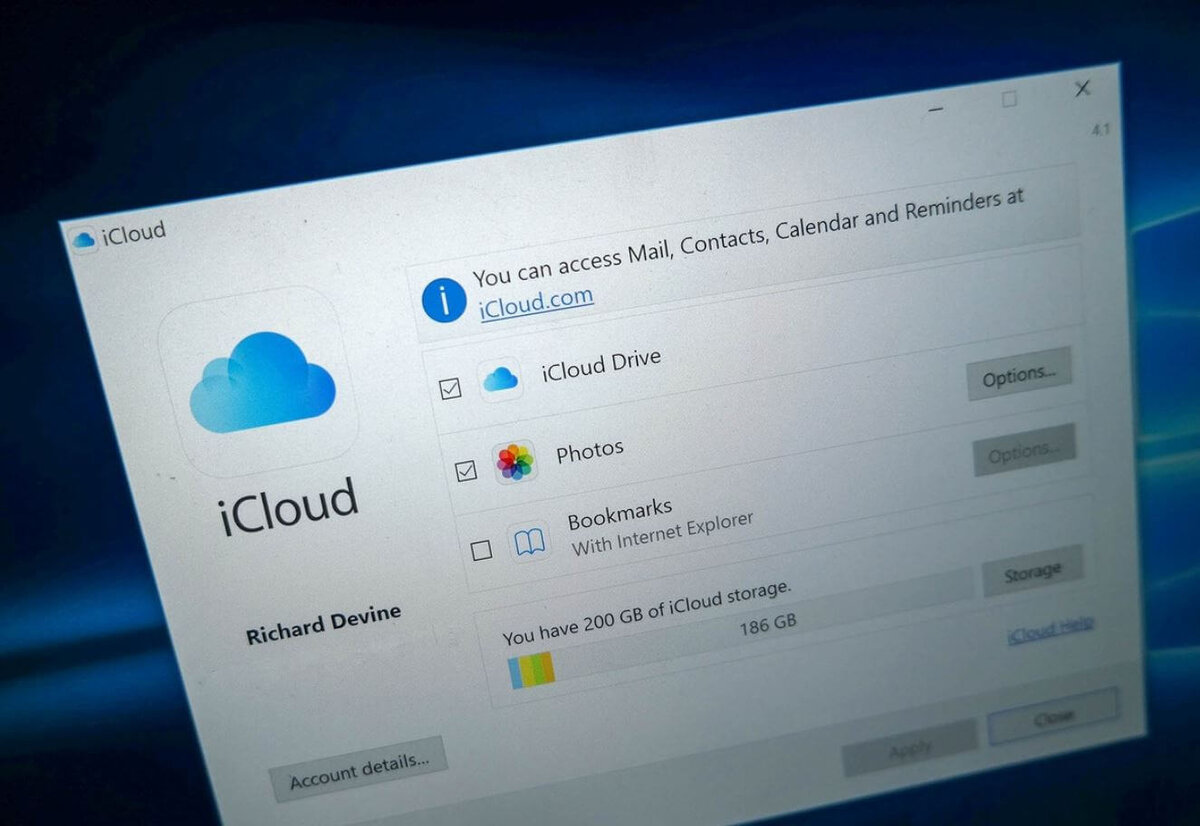Click the blue information icon

(x=444, y=300)
